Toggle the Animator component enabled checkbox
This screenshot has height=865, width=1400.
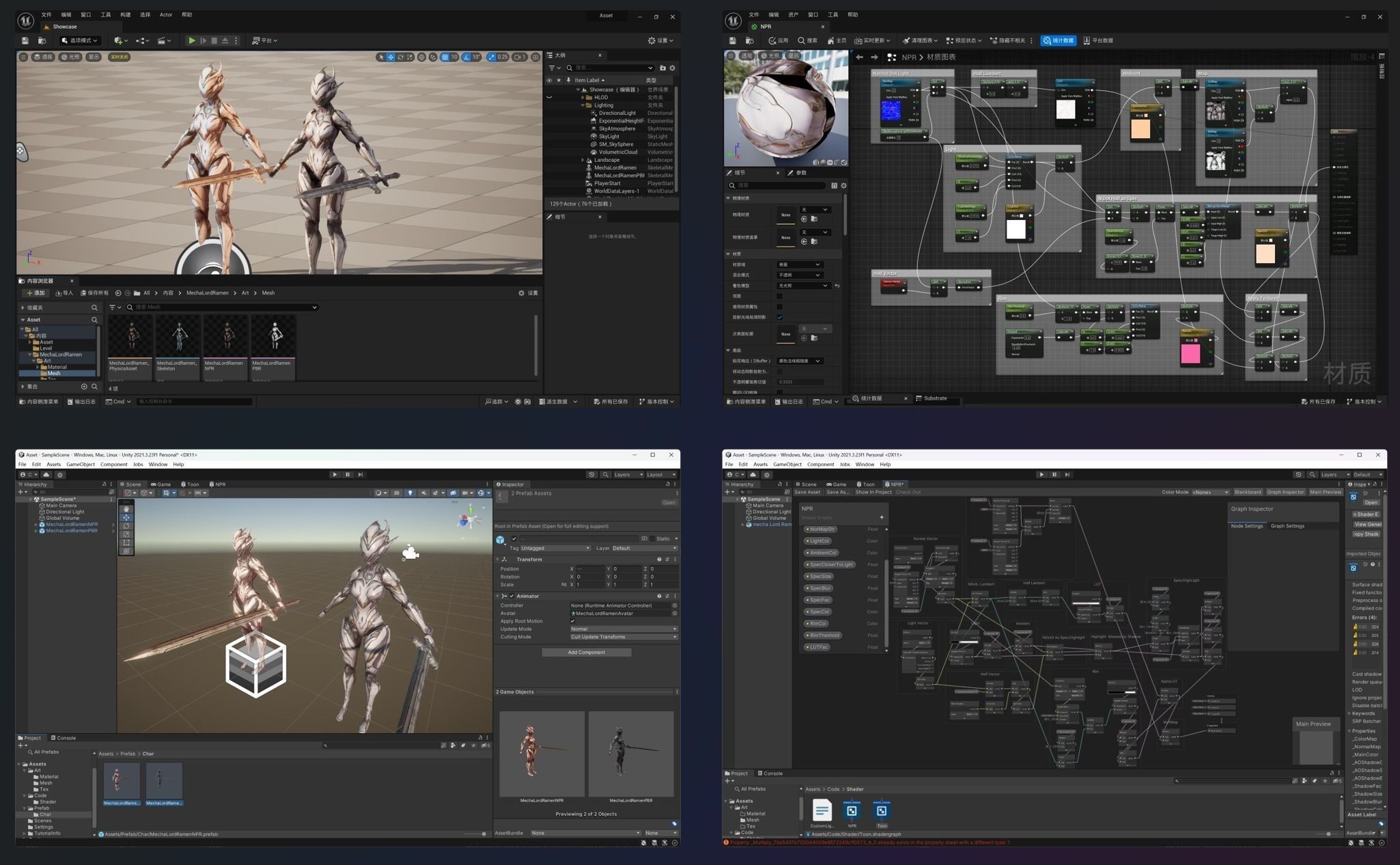point(512,596)
